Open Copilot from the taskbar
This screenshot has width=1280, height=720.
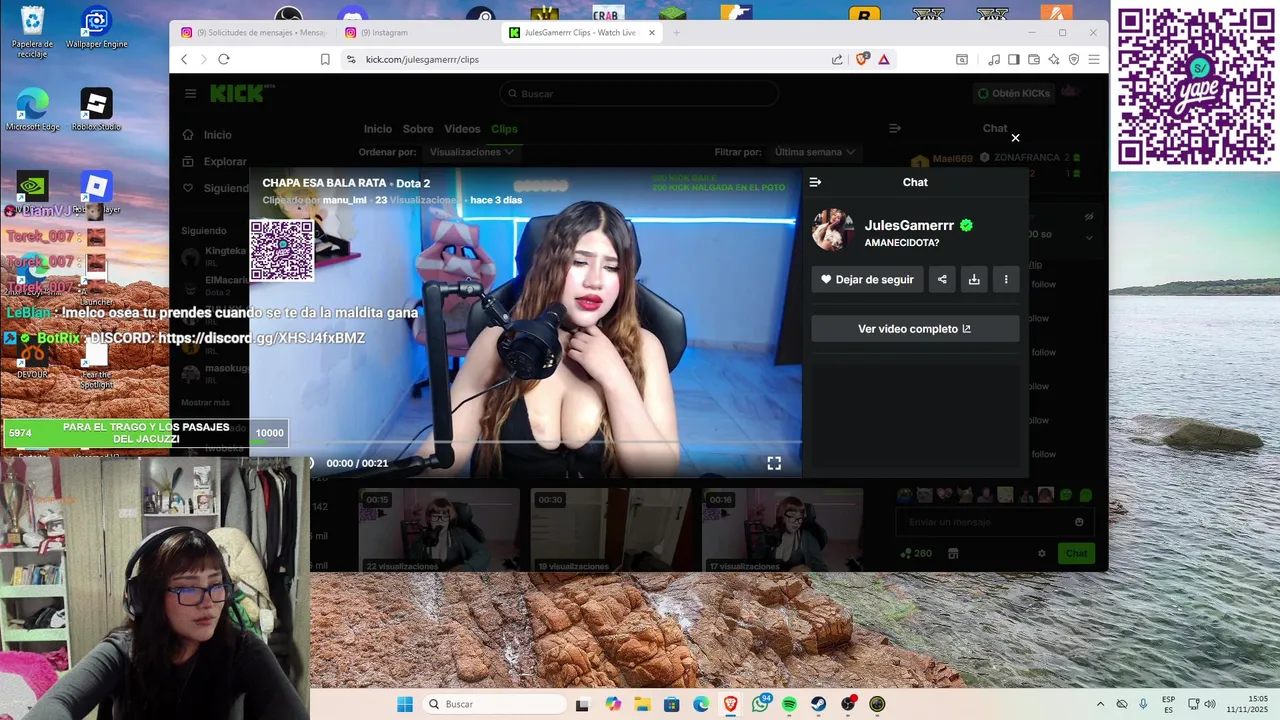[x=613, y=704]
